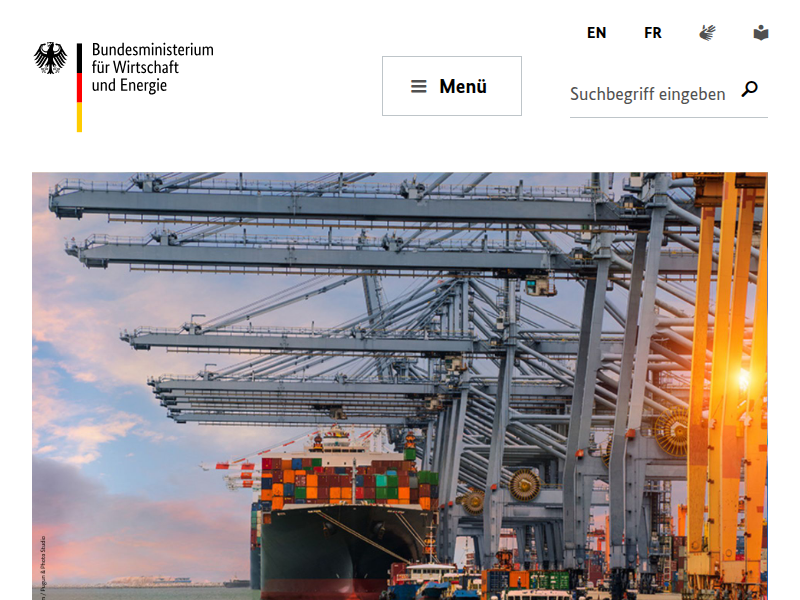
Task: Click the word Menü
Action: tap(463, 86)
